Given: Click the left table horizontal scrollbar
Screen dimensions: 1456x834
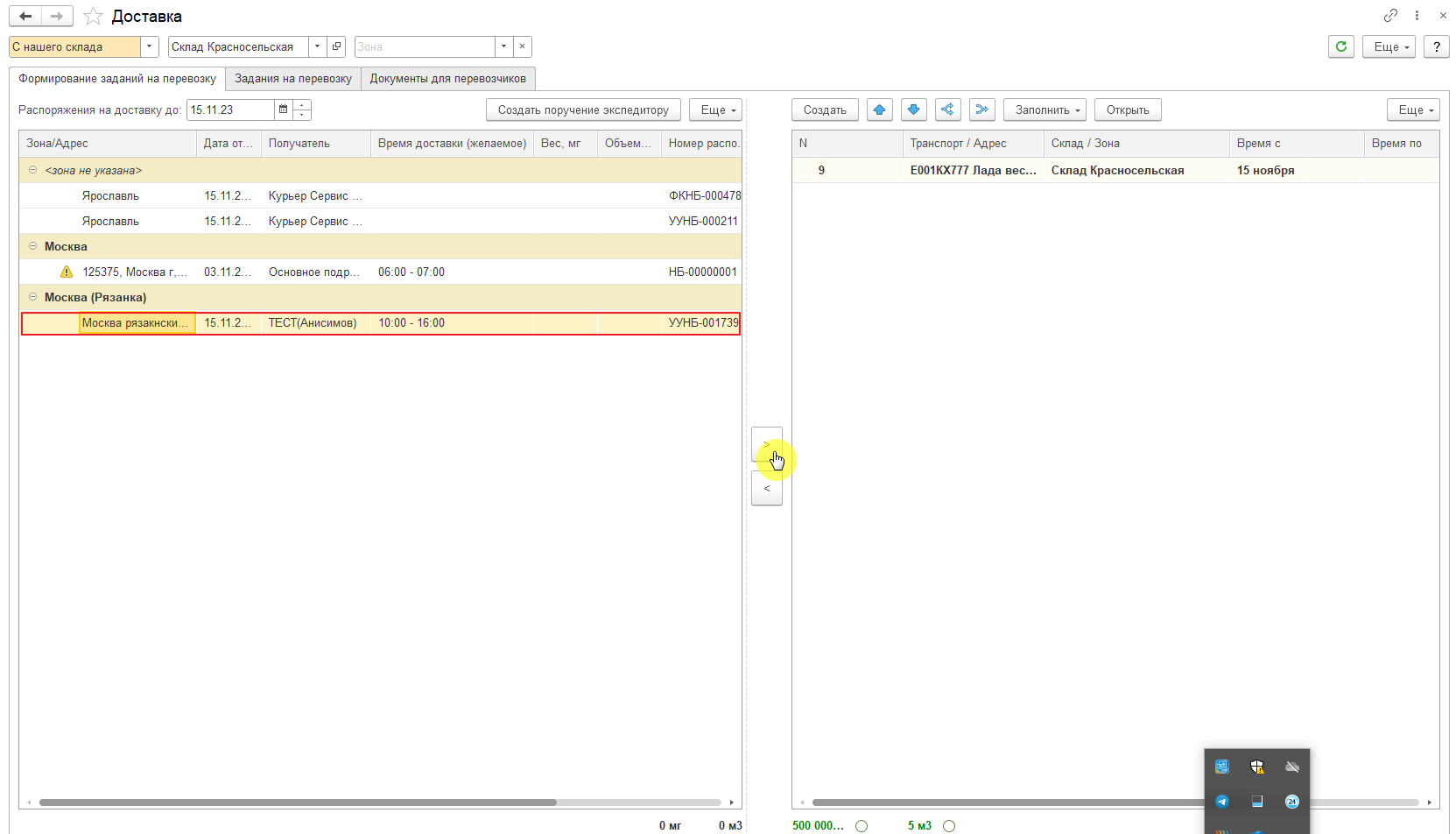Looking at the screenshot, I should 298,802.
